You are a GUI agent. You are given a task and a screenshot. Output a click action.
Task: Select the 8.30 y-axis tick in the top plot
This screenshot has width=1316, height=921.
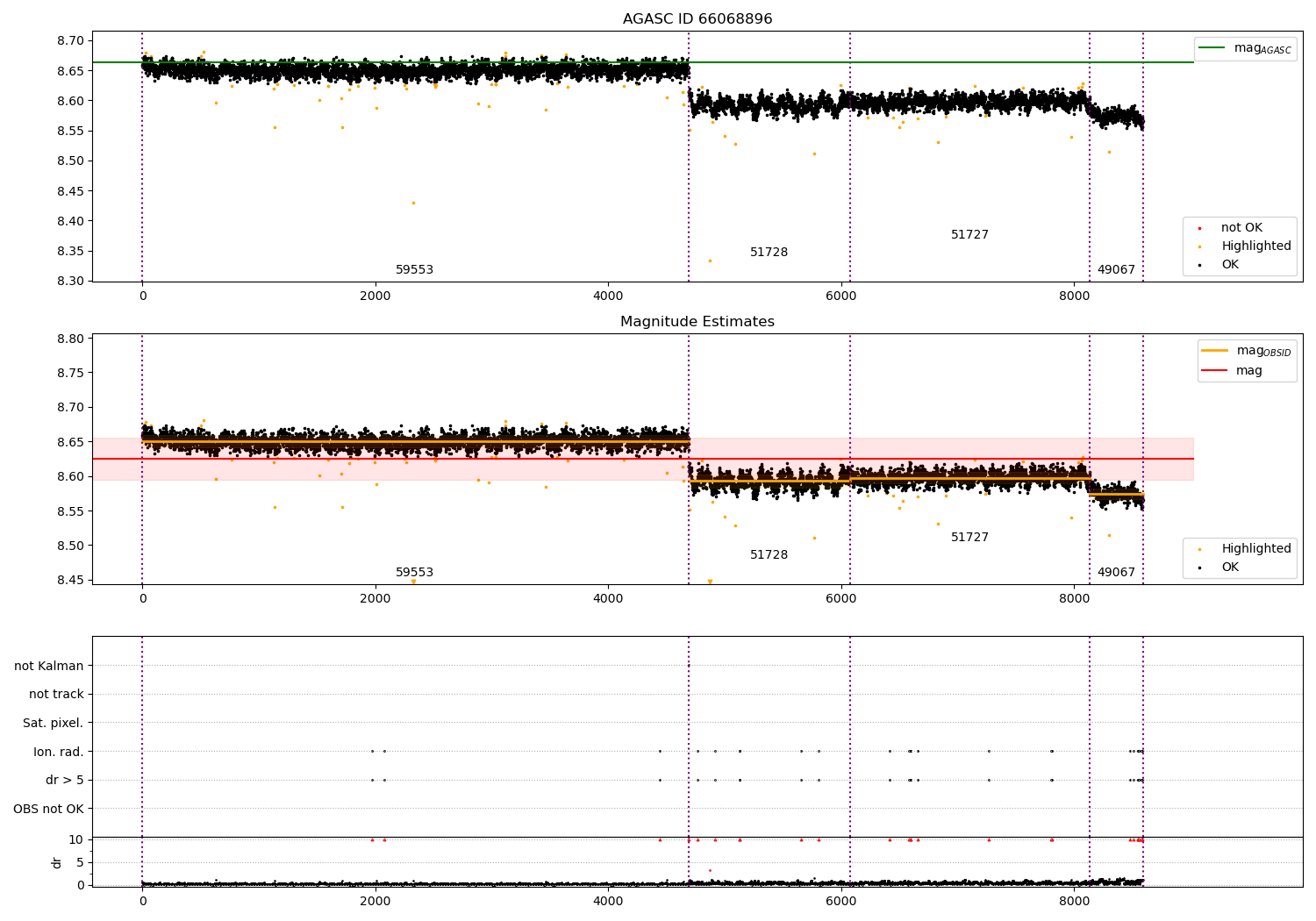(71, 282)
